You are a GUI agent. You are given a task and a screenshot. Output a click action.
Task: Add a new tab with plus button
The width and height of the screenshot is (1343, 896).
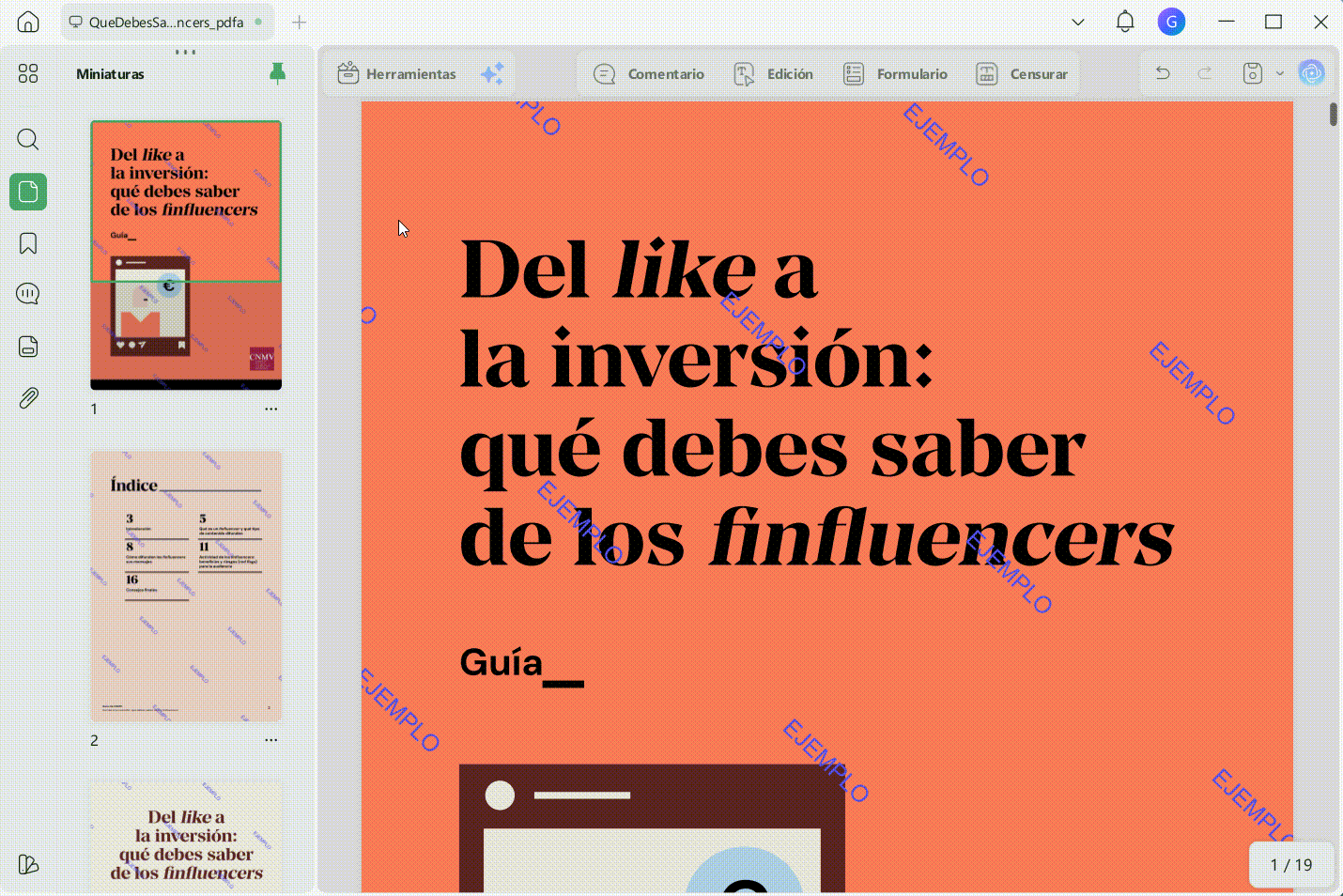pyautogui.click(x=299, y=22)
